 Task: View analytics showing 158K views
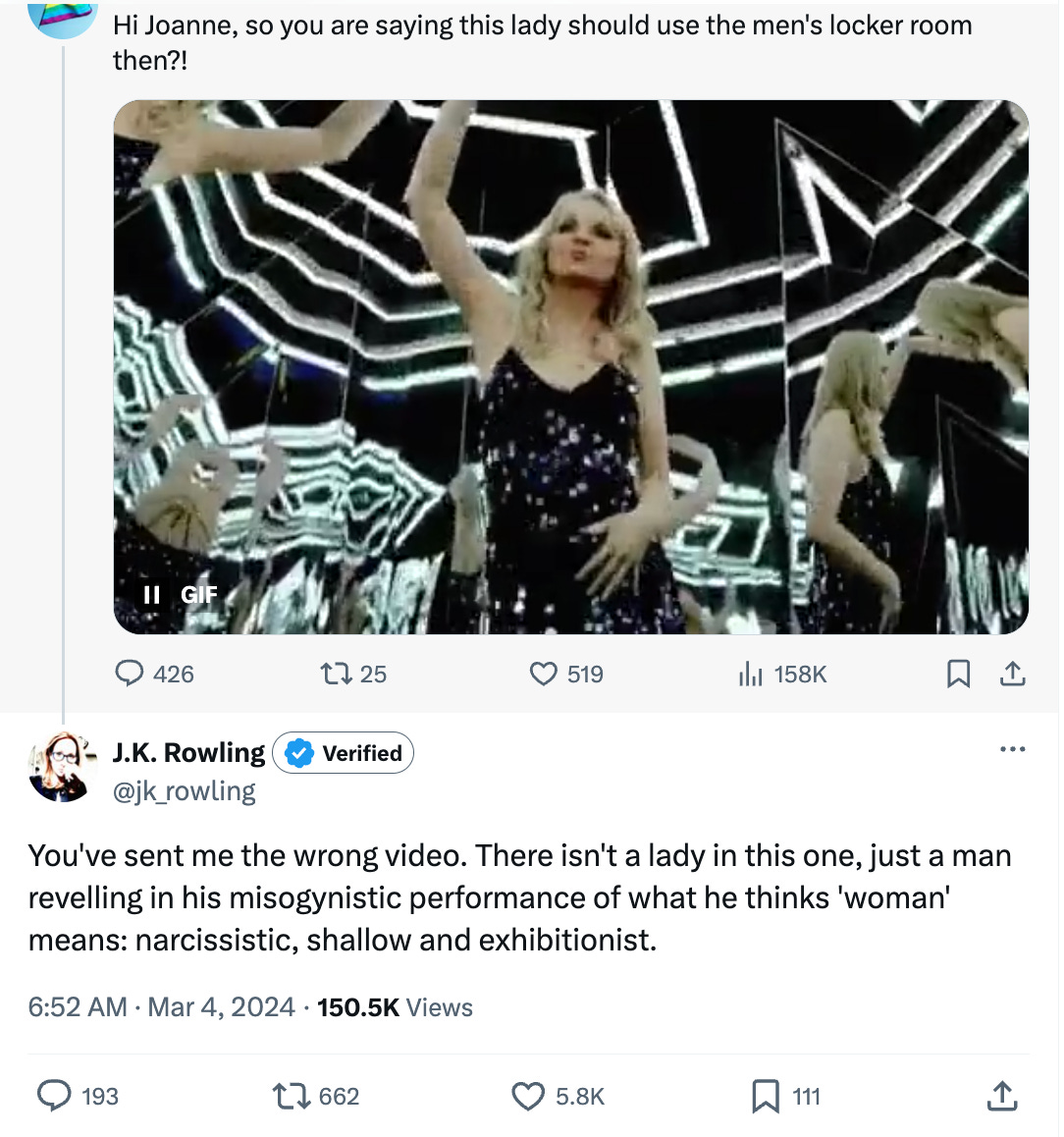750,674
